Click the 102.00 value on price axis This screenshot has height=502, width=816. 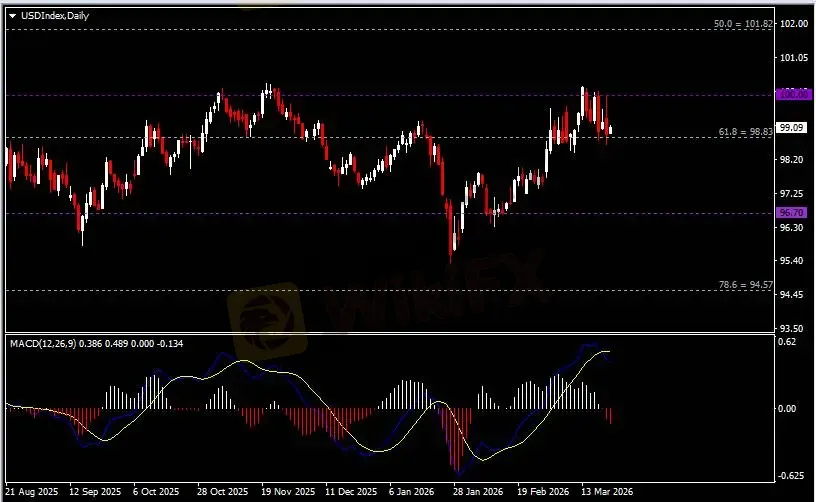click(792, 24)
